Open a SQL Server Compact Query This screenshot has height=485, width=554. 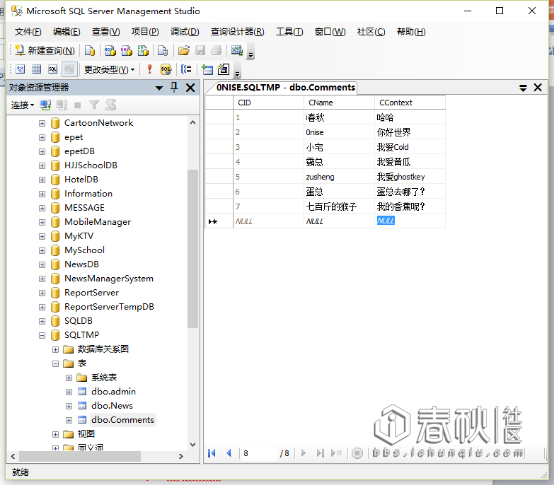[x=163, y=51]
